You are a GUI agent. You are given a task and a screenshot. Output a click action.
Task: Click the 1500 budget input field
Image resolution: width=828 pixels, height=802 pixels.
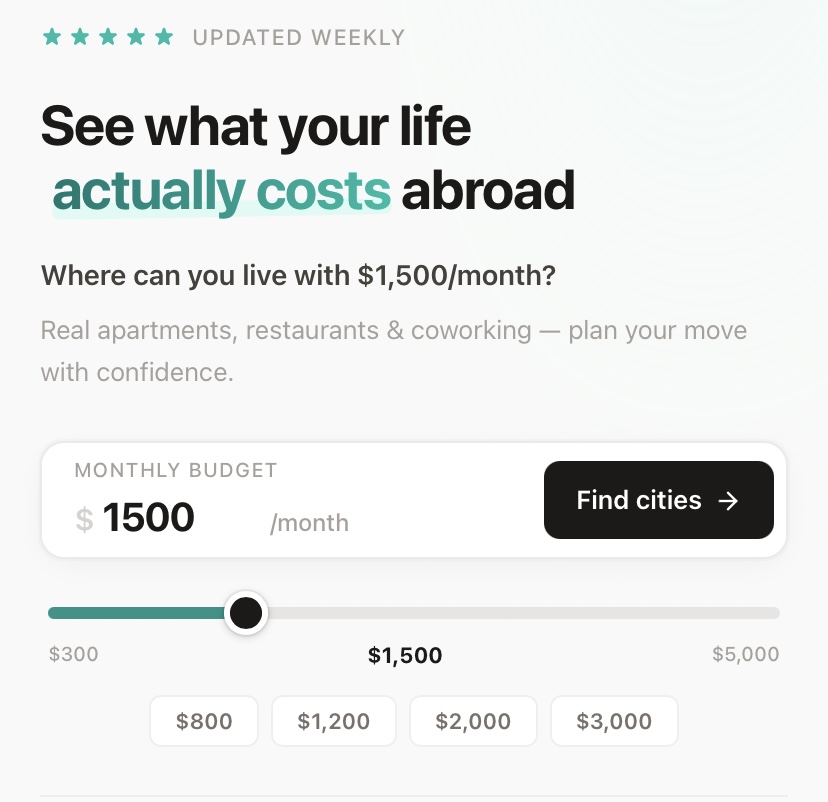click(x=150, y=517)
